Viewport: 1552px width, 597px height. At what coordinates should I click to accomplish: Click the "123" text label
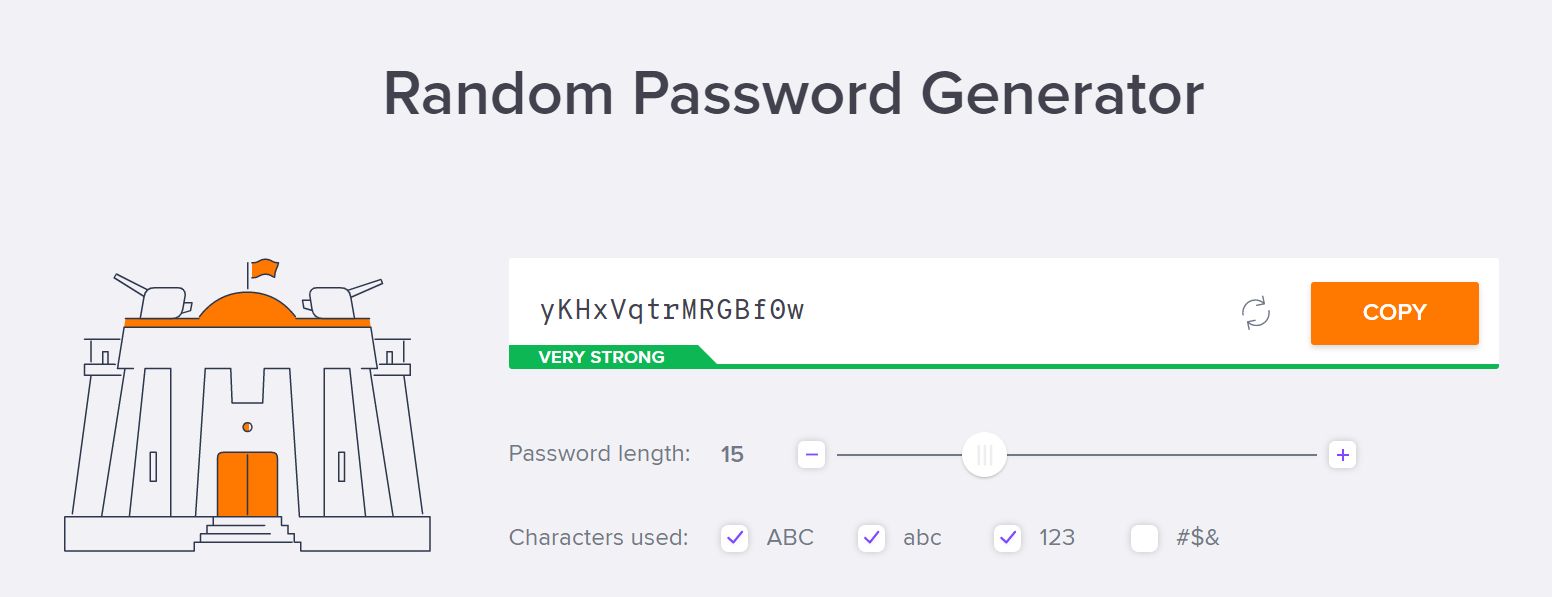coord(1057,538)
